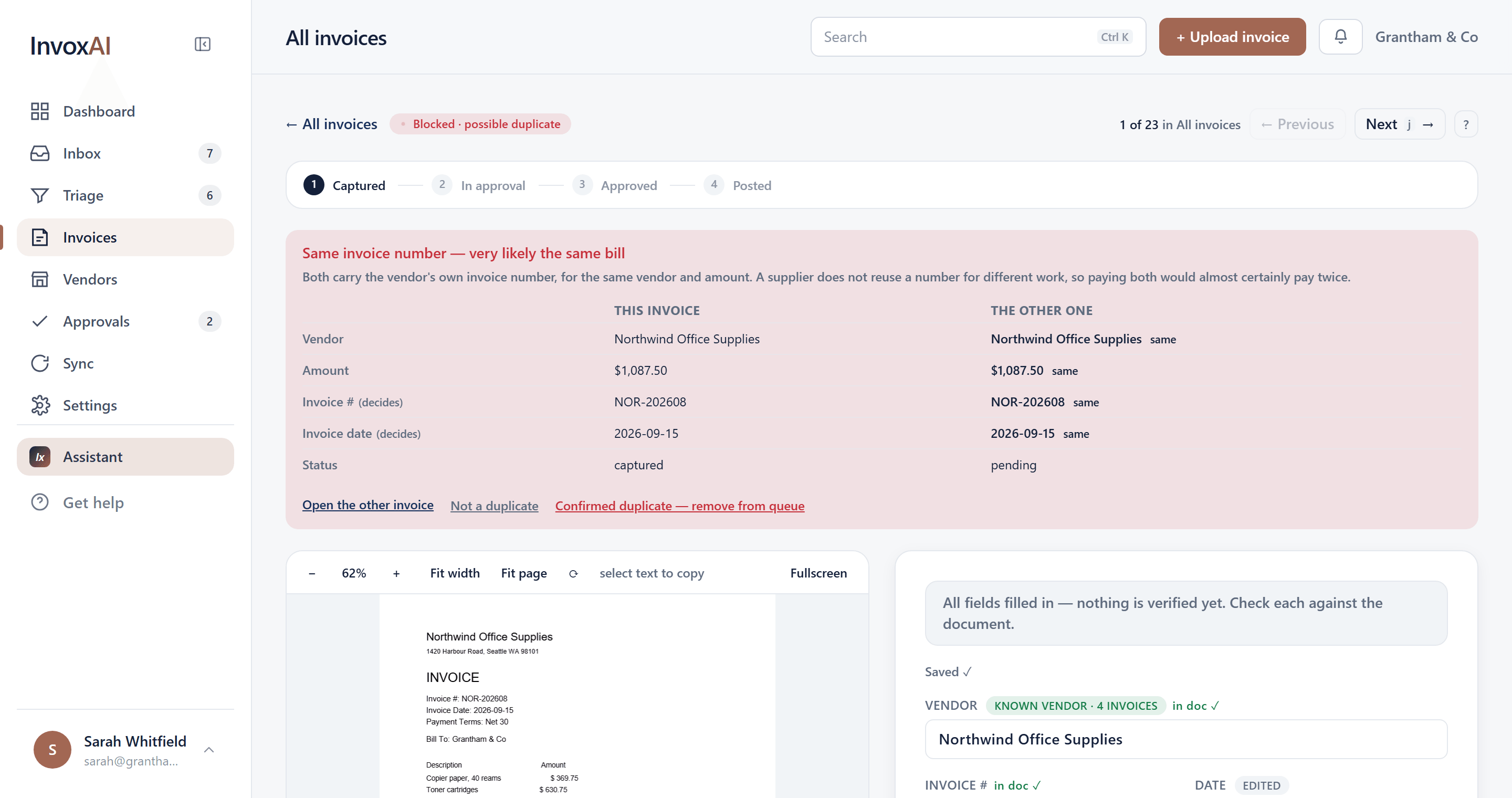Click the Known vendor 4 invoices badge
This screenshot has height=798, width=1512.
[x=1075, y=705]
